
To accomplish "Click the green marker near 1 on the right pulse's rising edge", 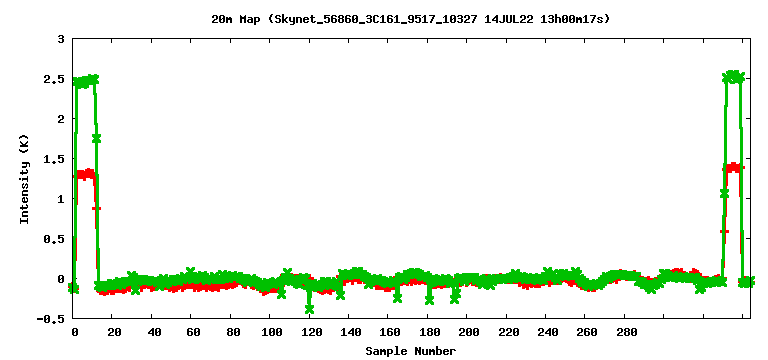I will 724,193.
